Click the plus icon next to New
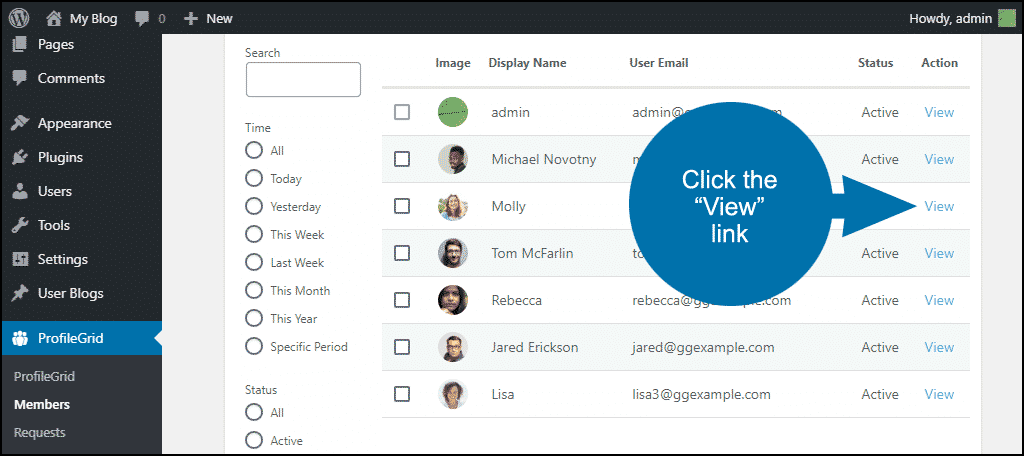 tap(191, 19)
